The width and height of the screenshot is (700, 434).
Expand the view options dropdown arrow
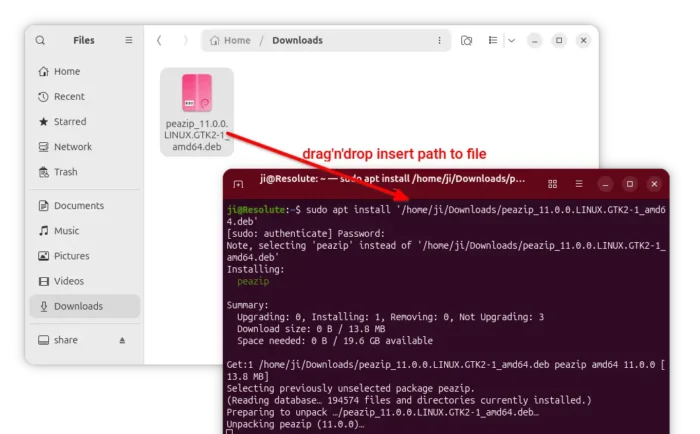pos(511,41)
